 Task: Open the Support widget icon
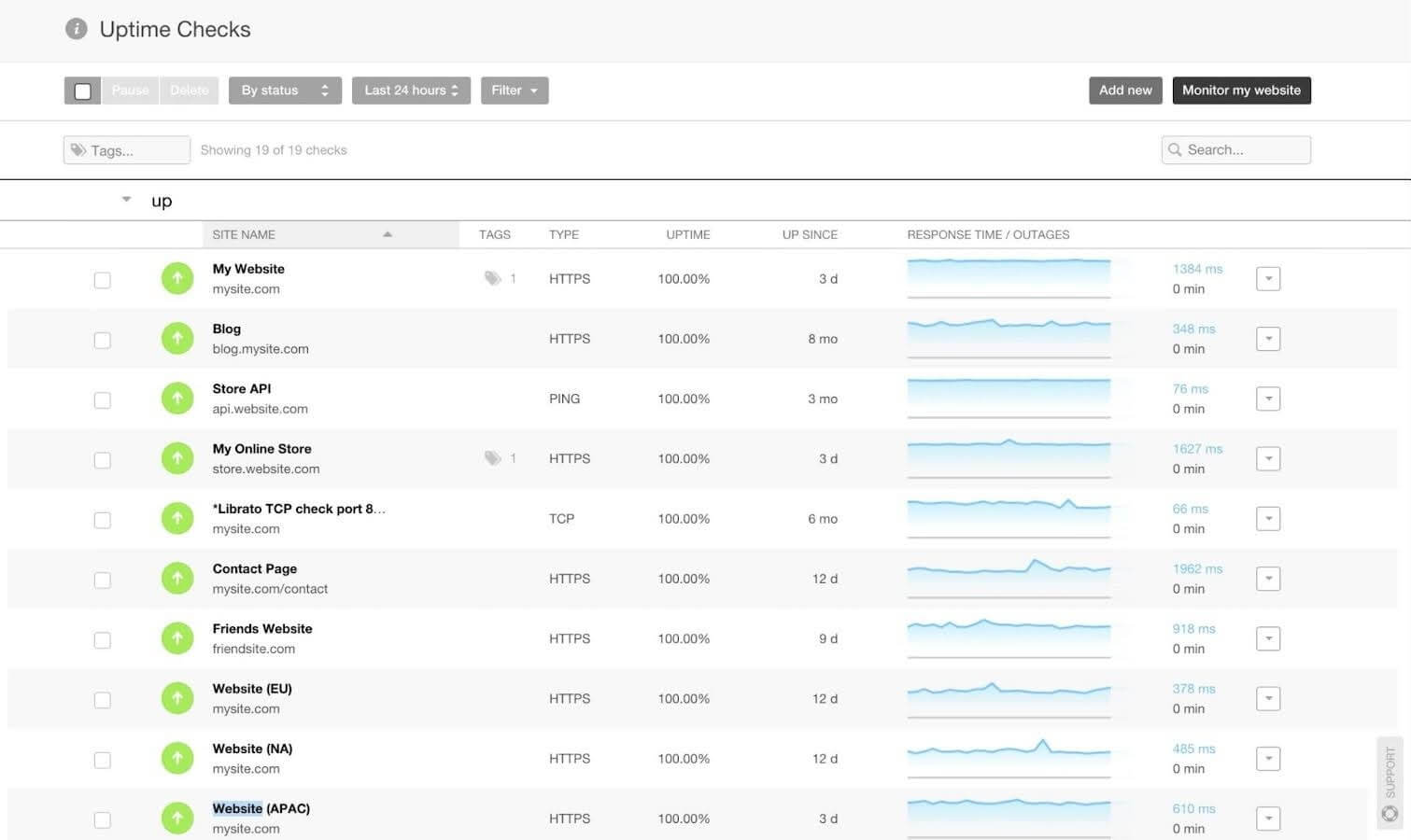click(x=1390, y=814)
